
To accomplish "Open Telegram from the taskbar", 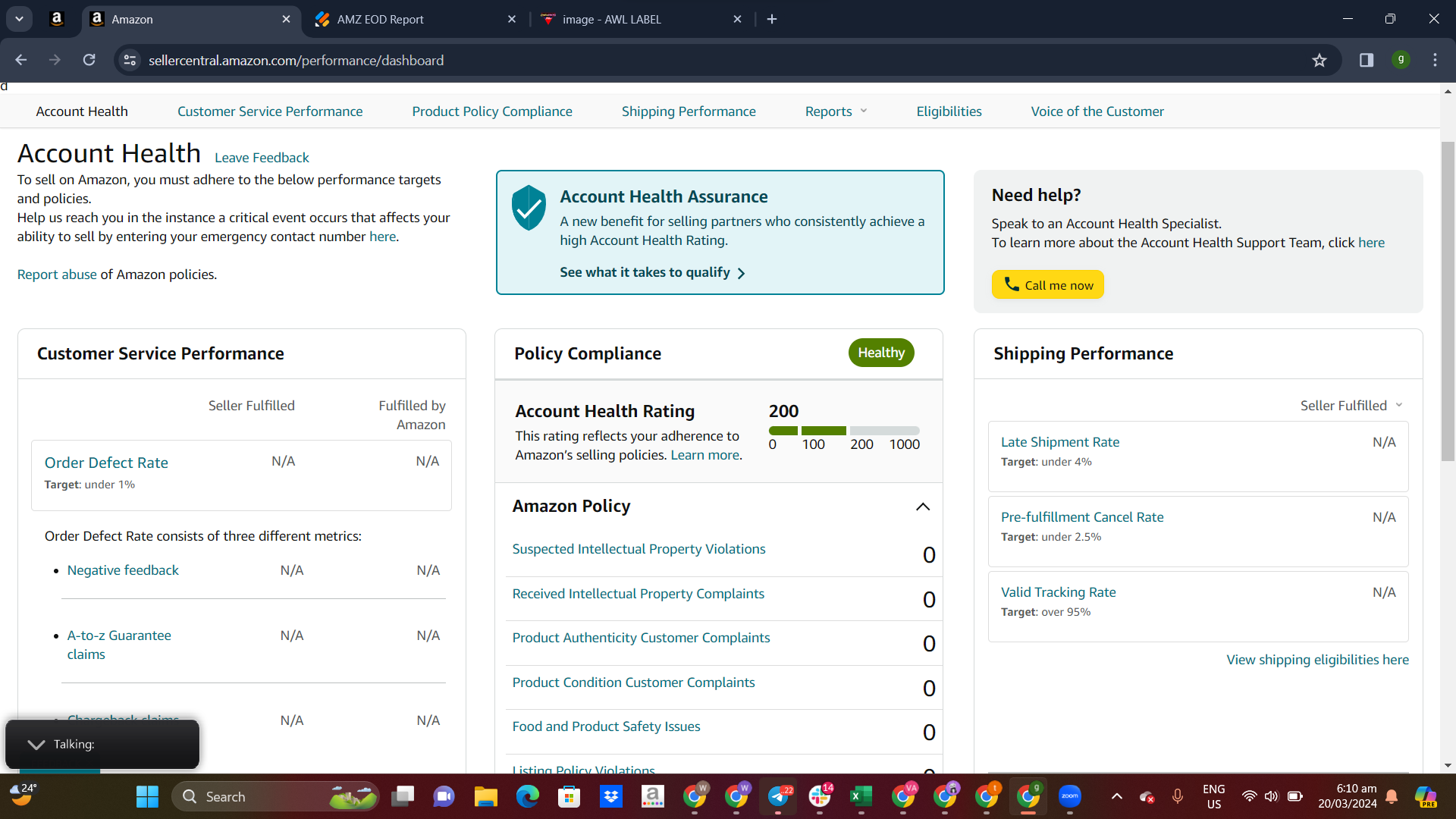I will pyautogui.click(x=778, y=796).
